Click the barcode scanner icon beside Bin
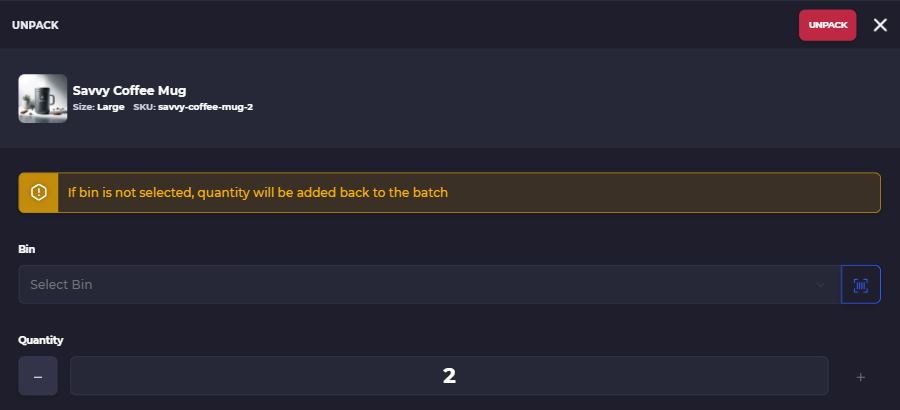Viewport: 900px width, 410px height. 860,284
